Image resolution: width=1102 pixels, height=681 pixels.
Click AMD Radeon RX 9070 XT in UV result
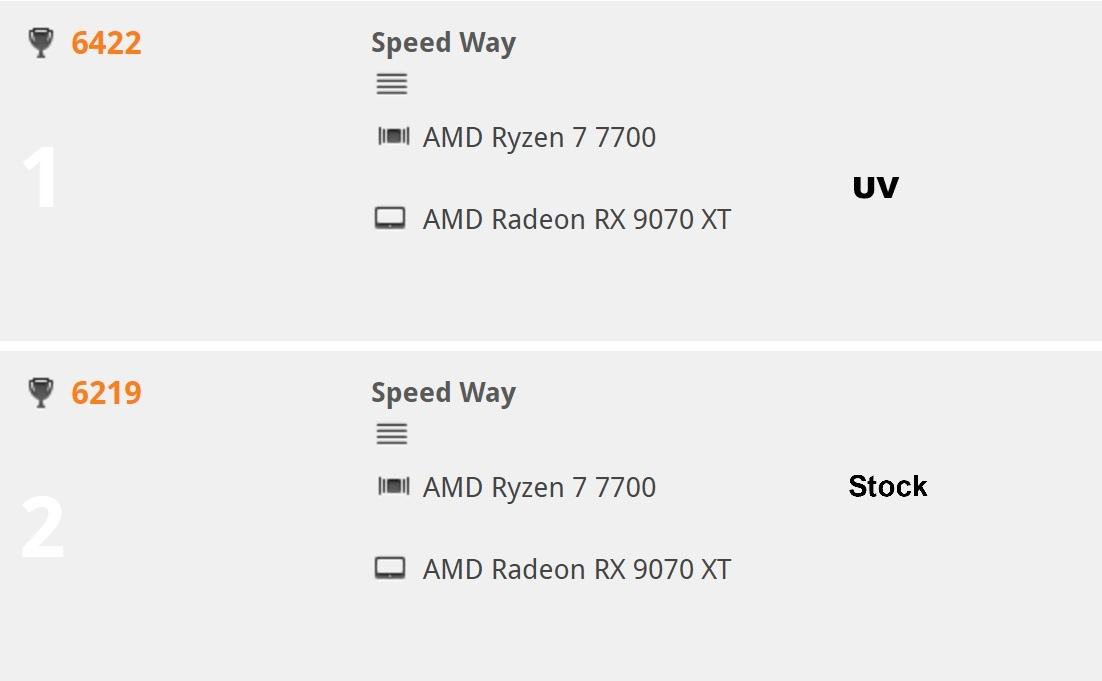click(x=576, y=219)
